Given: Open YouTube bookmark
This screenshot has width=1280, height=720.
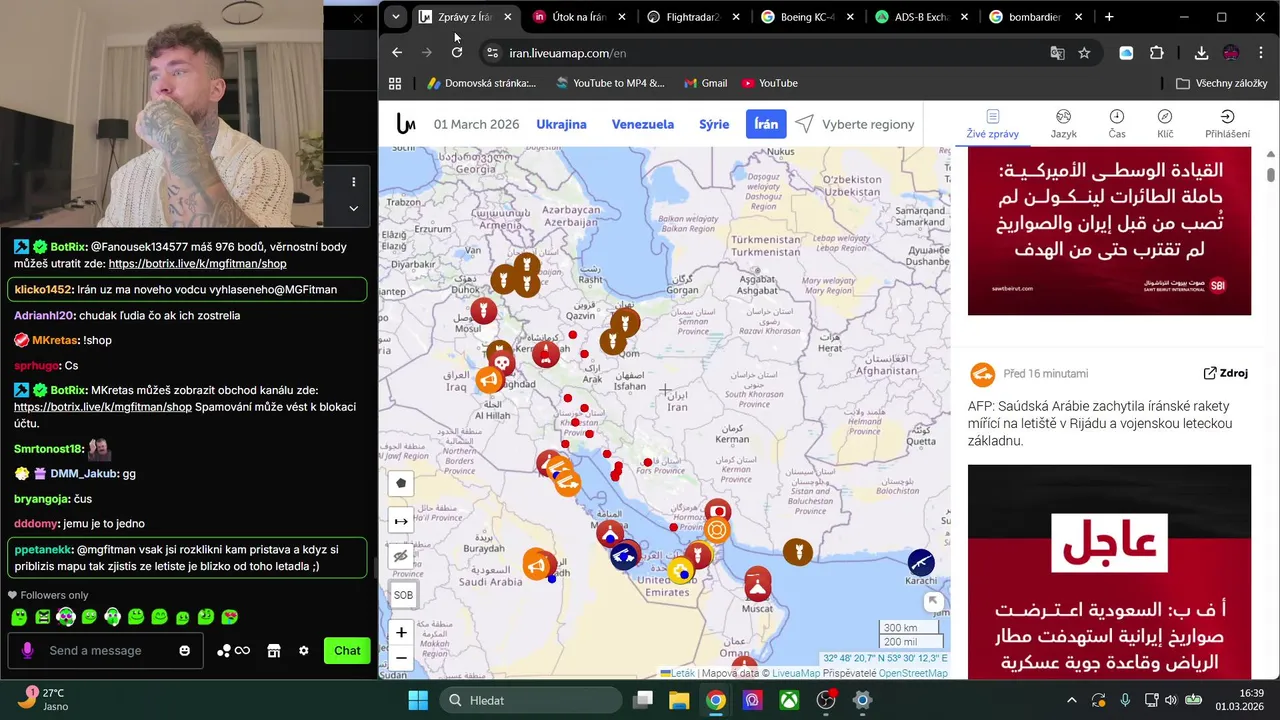Looking at the screenshot, I should (769, 83).
